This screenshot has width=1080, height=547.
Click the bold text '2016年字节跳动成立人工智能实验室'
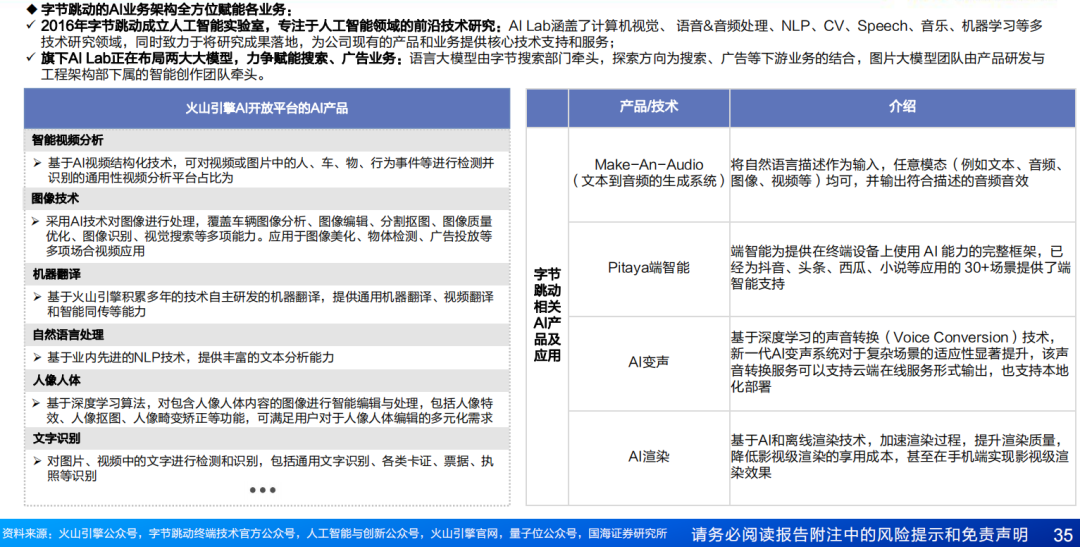[x=152, y=26]
